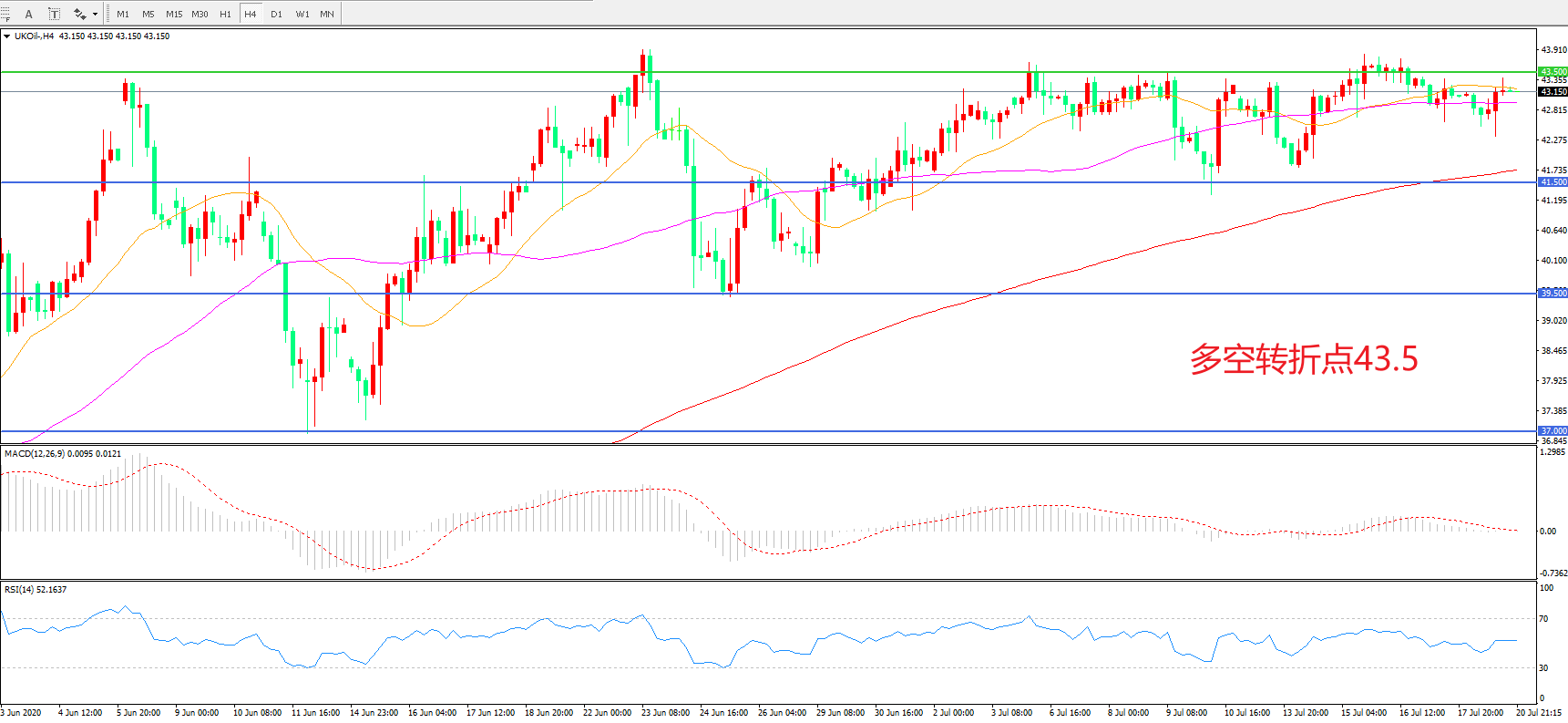The image size is (1568, 723).
Task: Click the green 43.500 price level label
Action: pos(1553,71)
